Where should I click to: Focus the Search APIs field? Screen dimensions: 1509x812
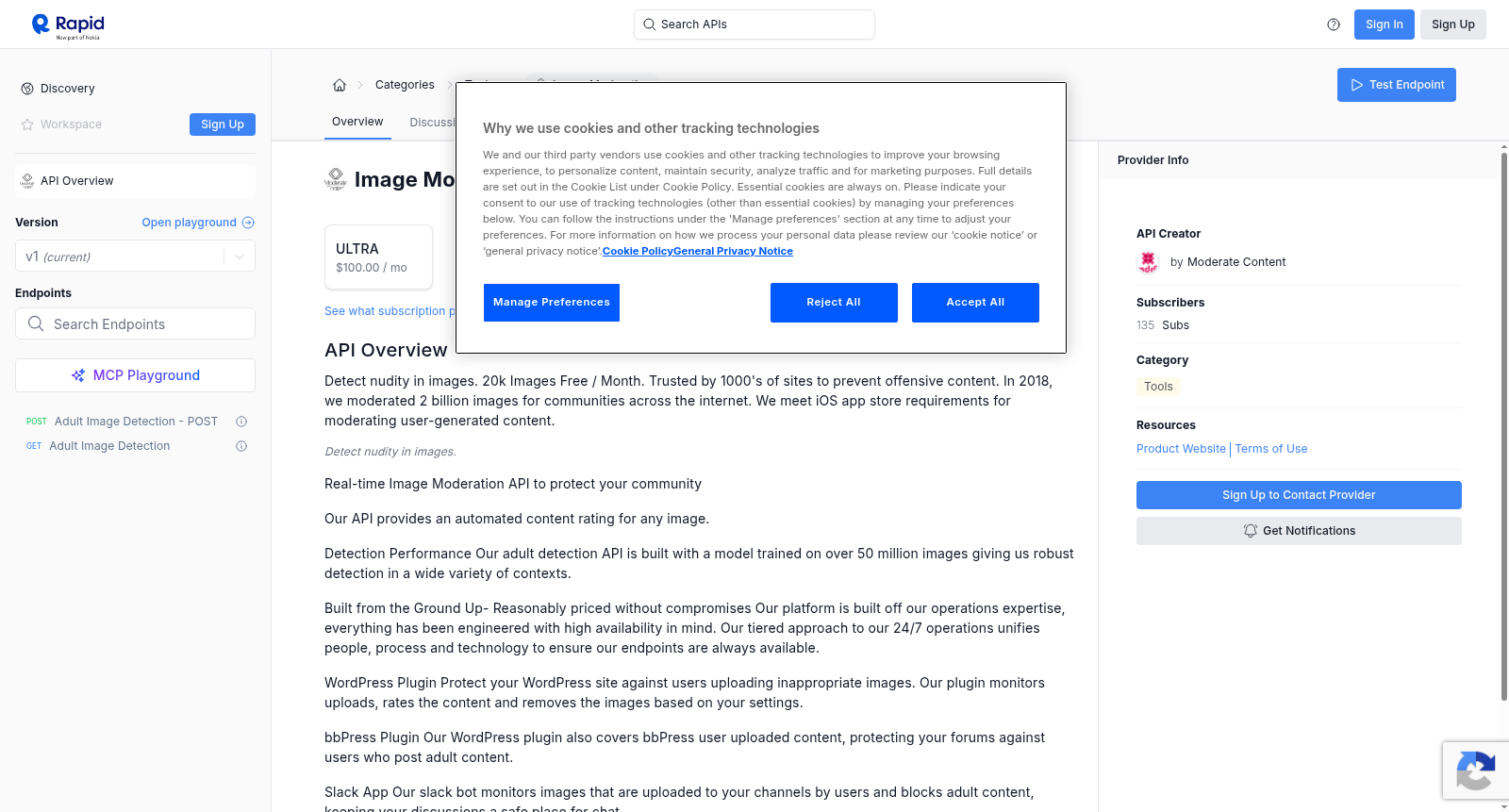[x=754, y=25]
